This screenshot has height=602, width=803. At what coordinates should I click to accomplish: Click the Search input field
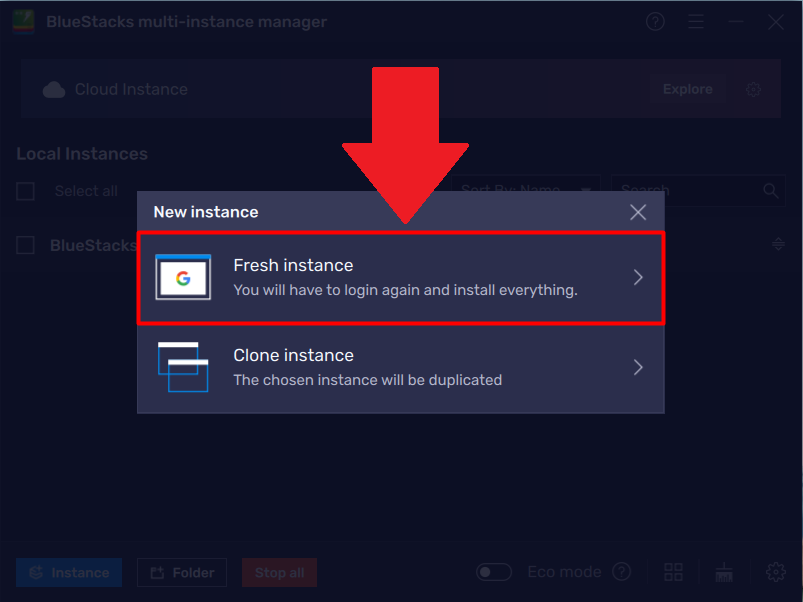click(x=698, y=190)
